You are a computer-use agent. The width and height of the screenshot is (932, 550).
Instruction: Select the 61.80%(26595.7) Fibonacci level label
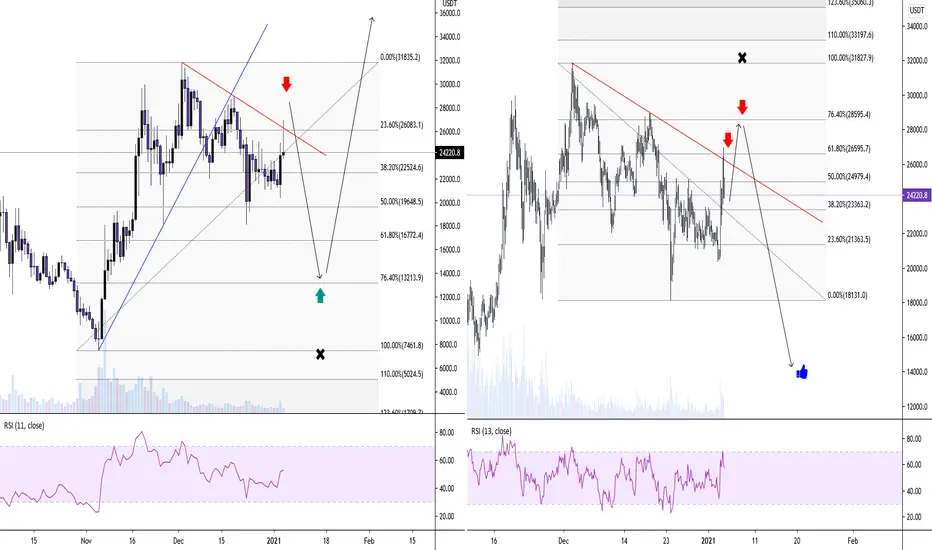pos(849,149)
